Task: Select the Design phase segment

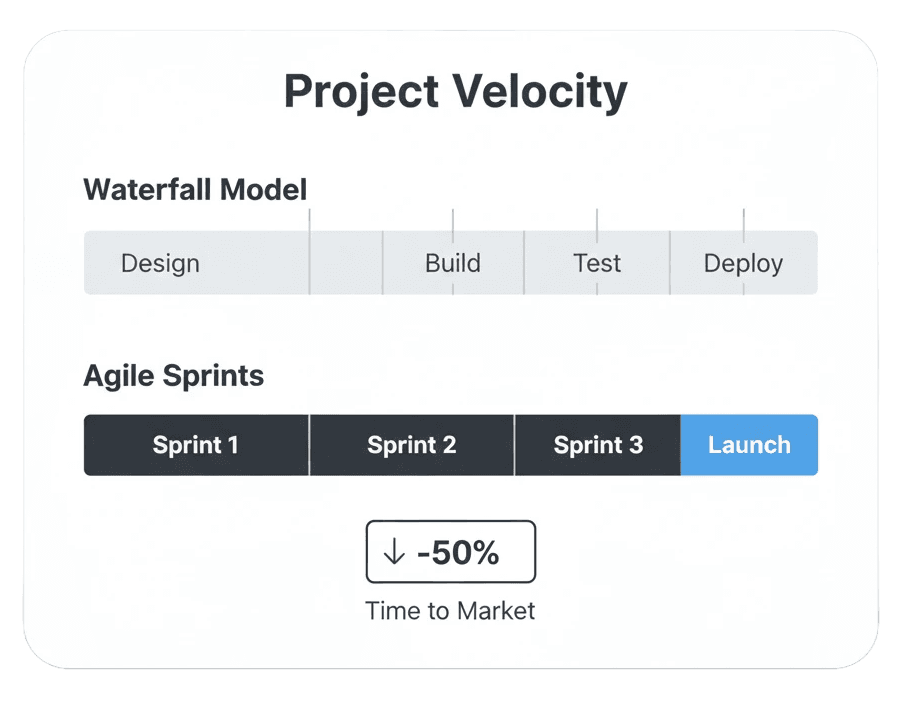Action: coord(196,263)
